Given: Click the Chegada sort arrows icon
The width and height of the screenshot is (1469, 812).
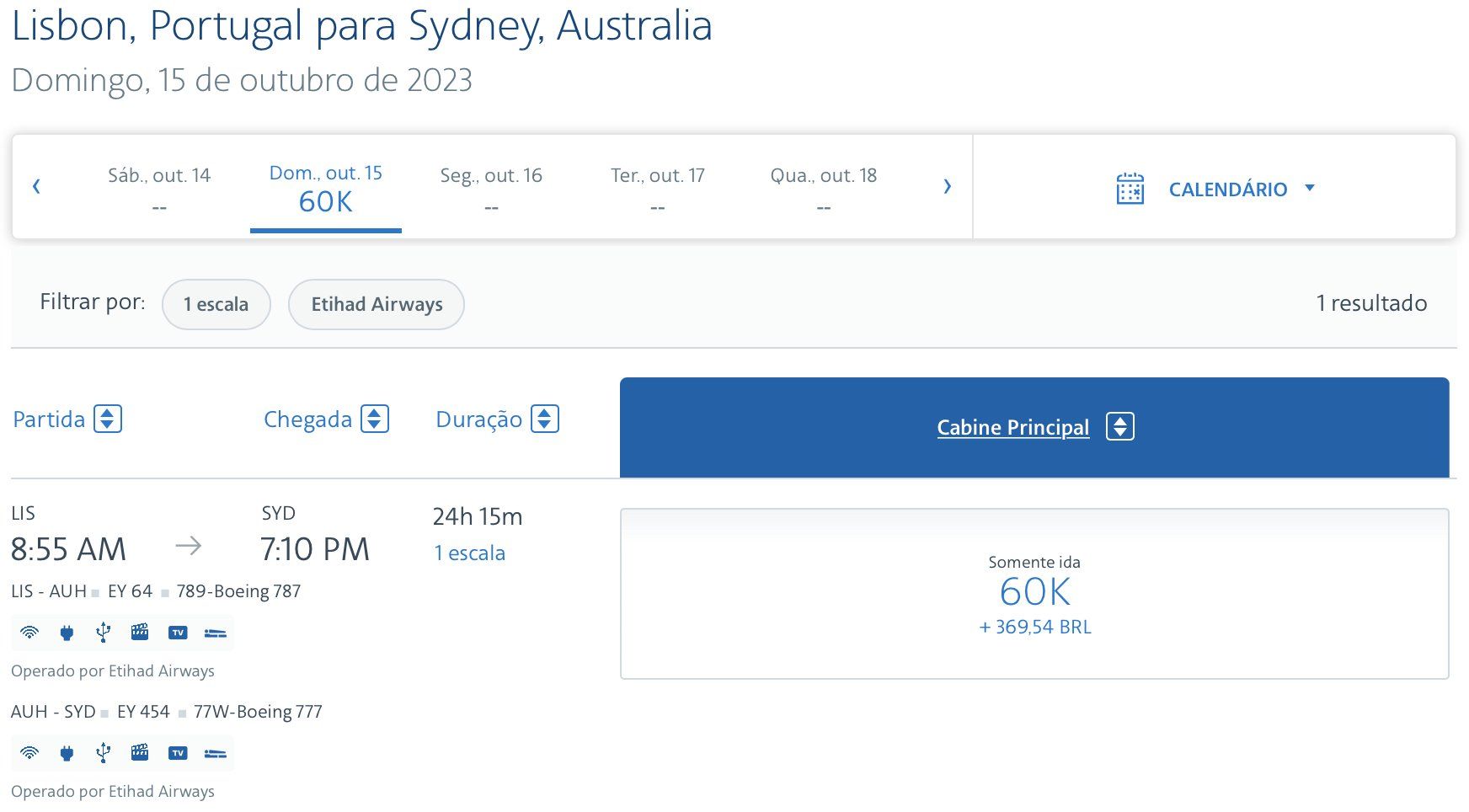Looking at the screenshot, I should click(375, 419).
